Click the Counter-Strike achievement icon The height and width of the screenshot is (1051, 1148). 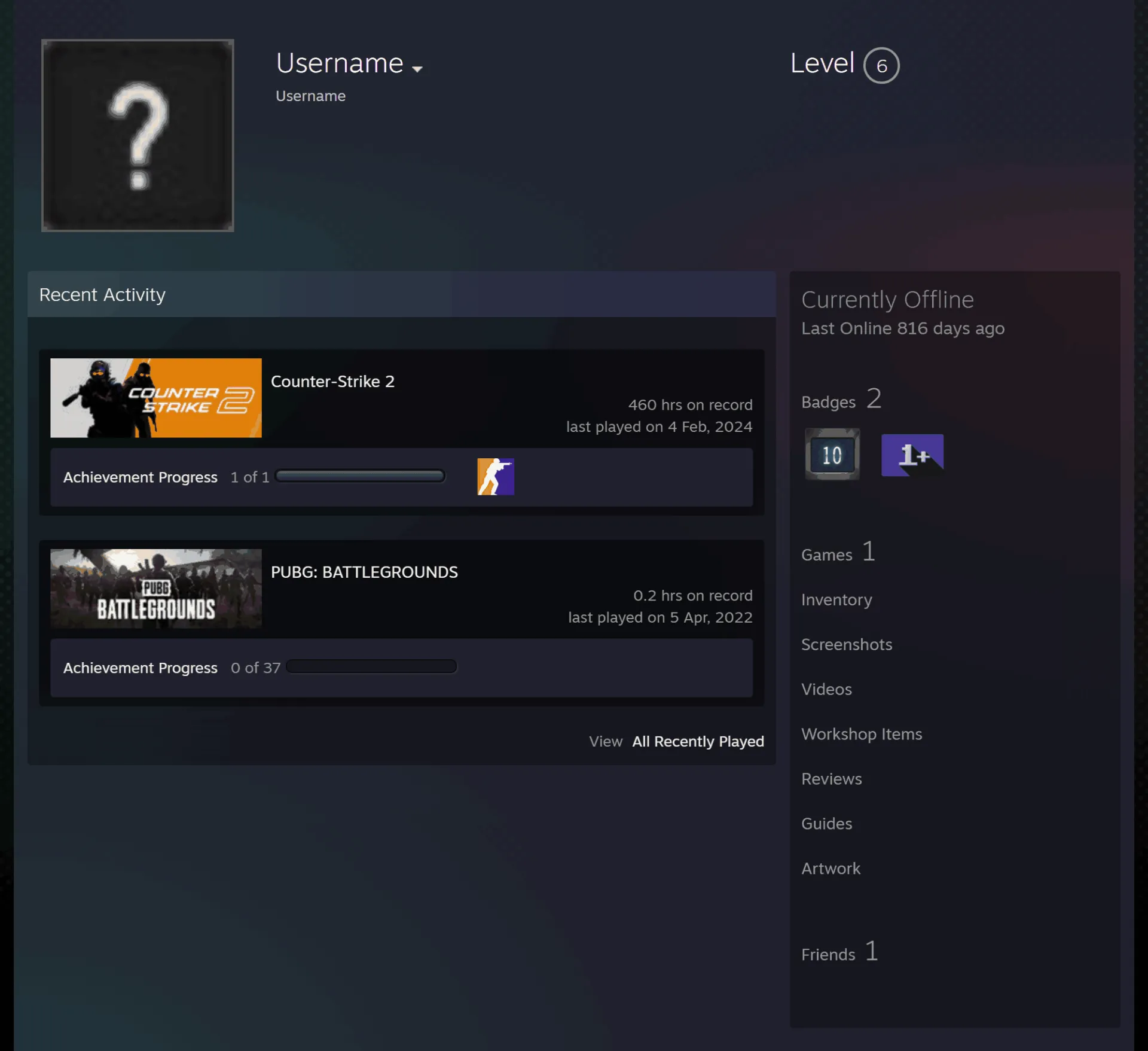coord(496,477)
